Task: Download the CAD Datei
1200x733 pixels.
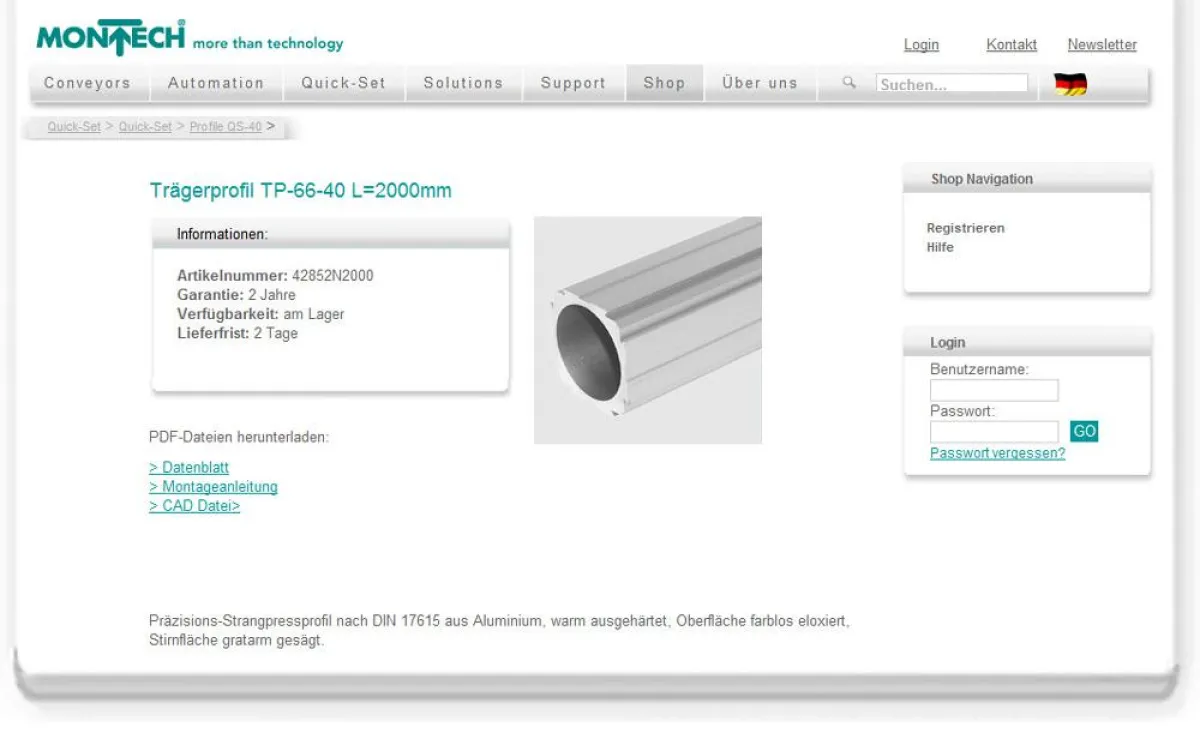Action: point(194,506)
